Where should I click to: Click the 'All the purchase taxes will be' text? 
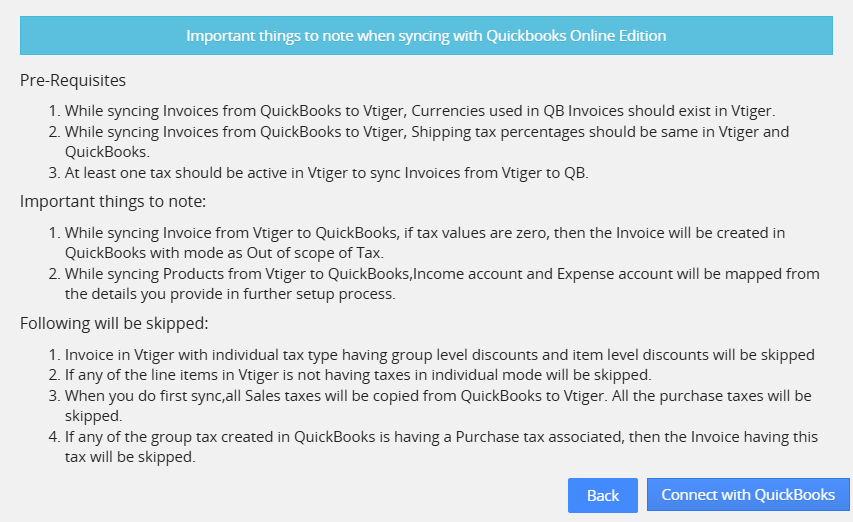[712, 396]
